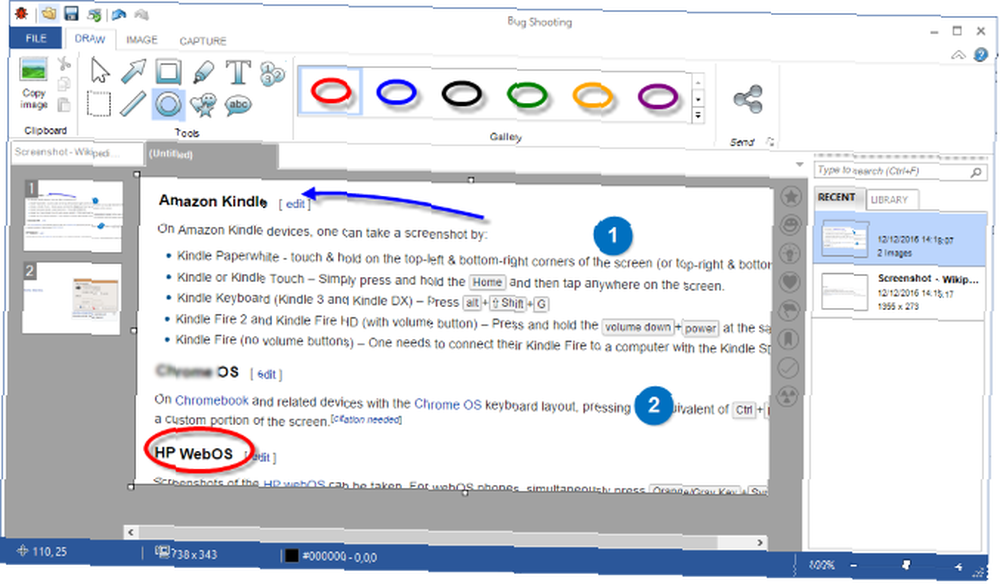Click the smiley face stamp
This screenshot has height=584, width=1000.
(x=791, y=225)
